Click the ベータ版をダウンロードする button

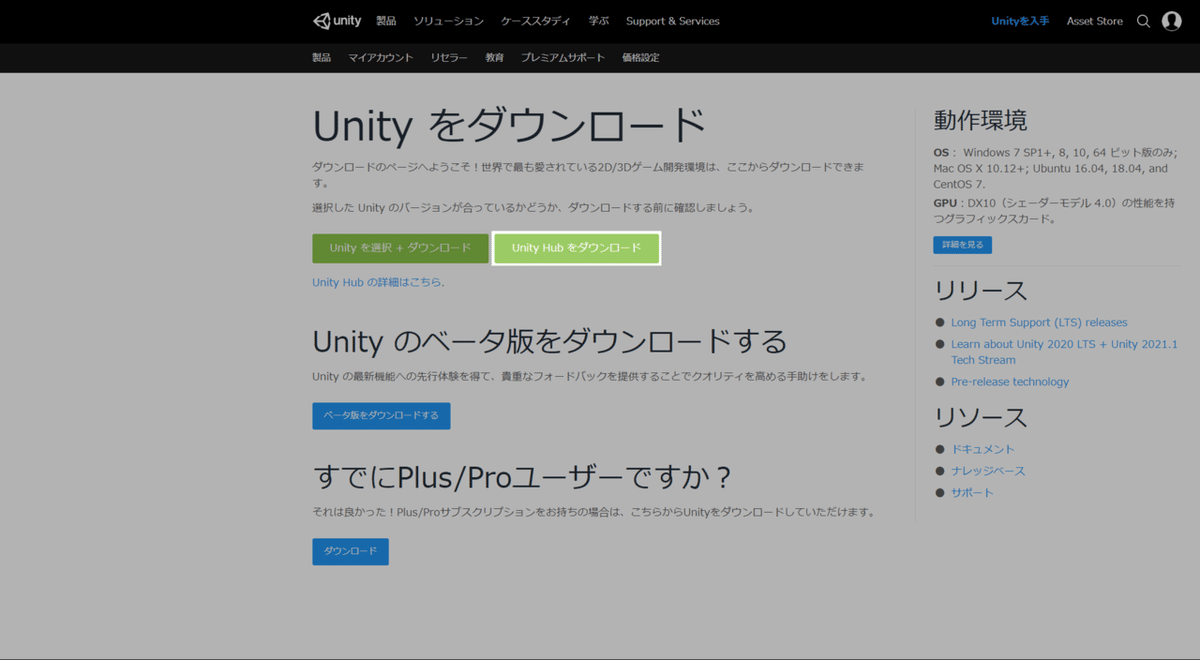point(381,416)
